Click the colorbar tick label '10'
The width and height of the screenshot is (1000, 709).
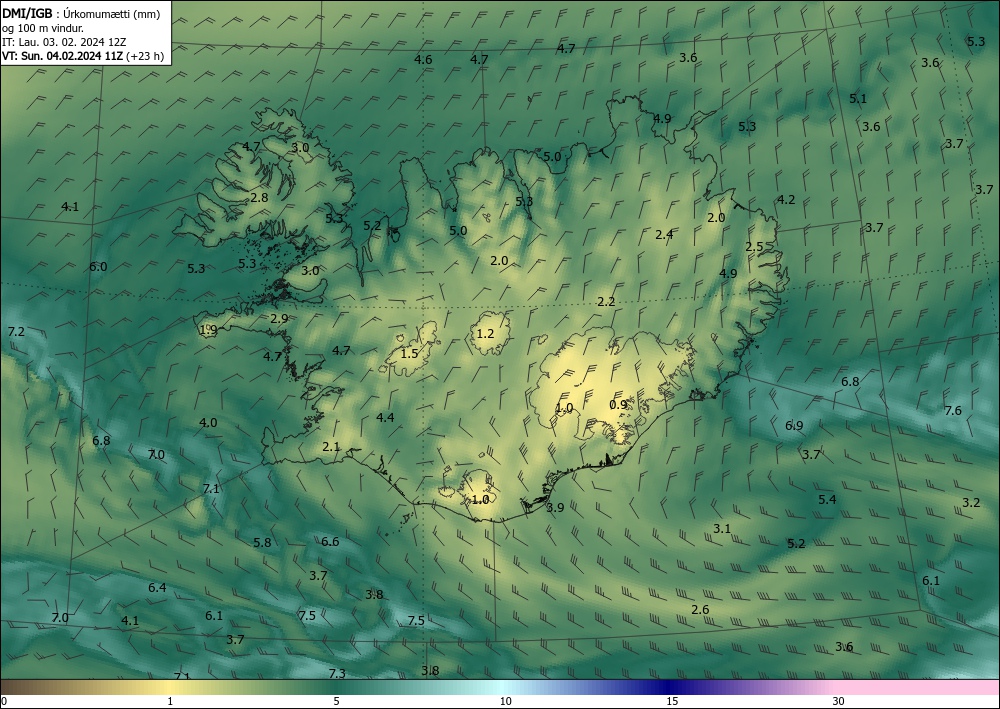tap(506, 701)
